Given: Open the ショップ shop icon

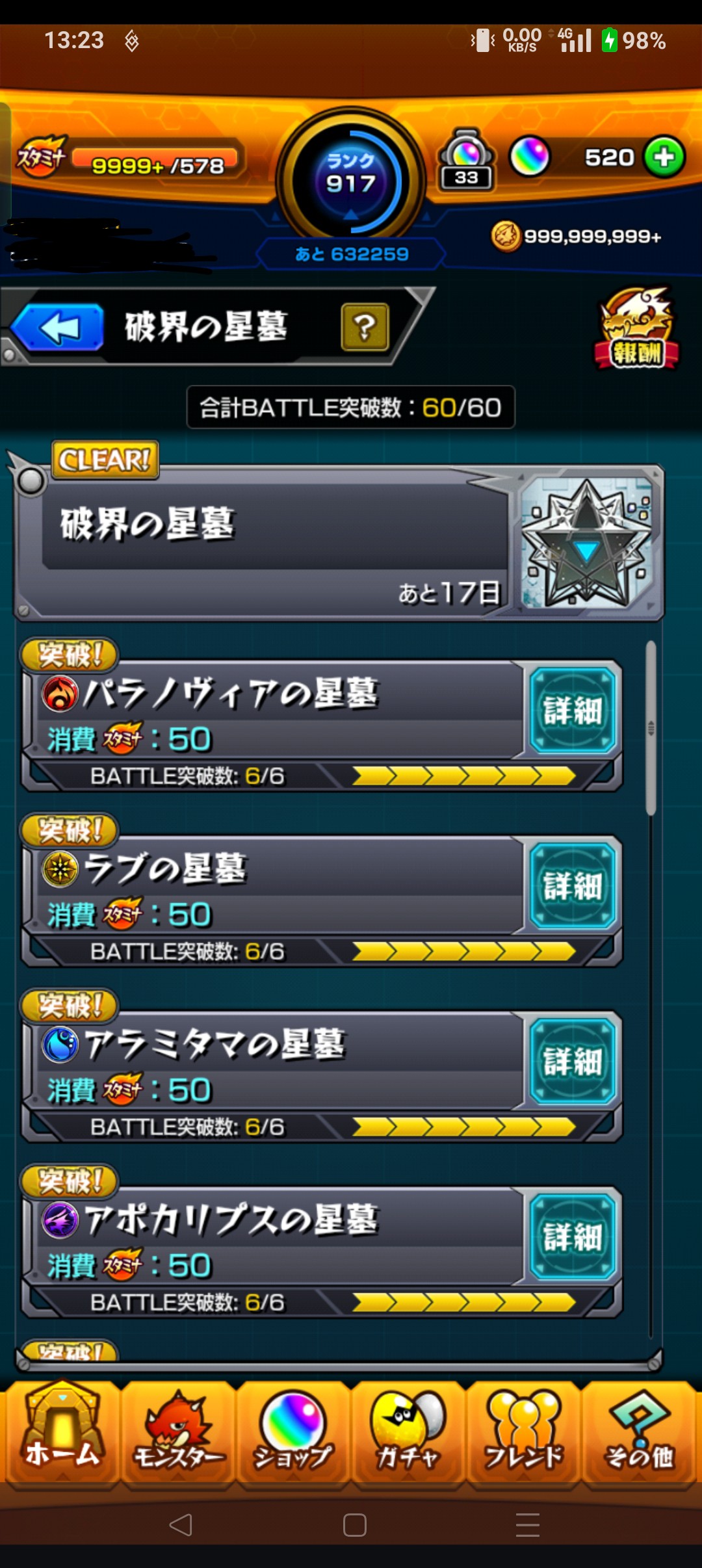Looking at the screenshot, I should point(293,1433).
